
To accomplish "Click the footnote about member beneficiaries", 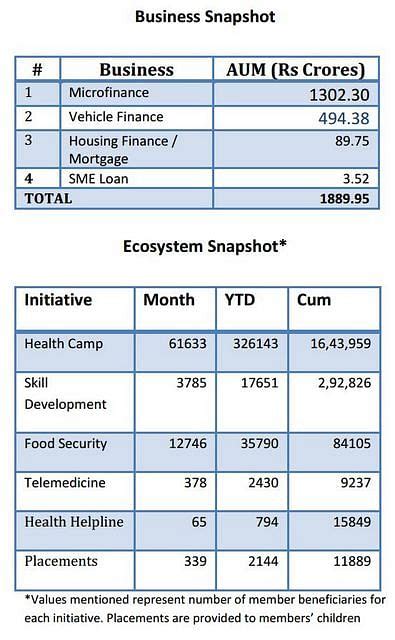I will click(205, 609).
